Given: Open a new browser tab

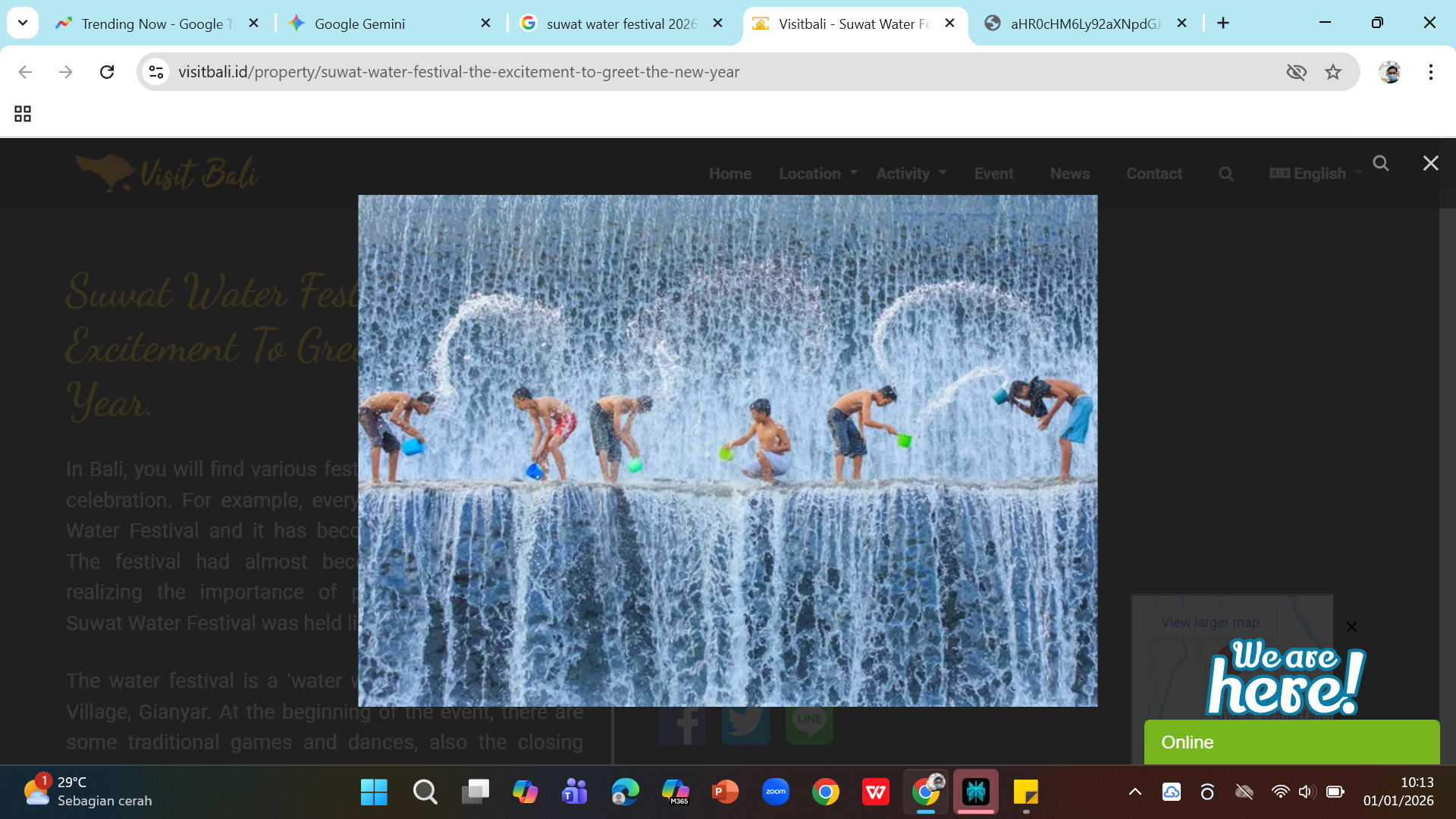Looking at the screenshot, I should tap(1223, 24).
